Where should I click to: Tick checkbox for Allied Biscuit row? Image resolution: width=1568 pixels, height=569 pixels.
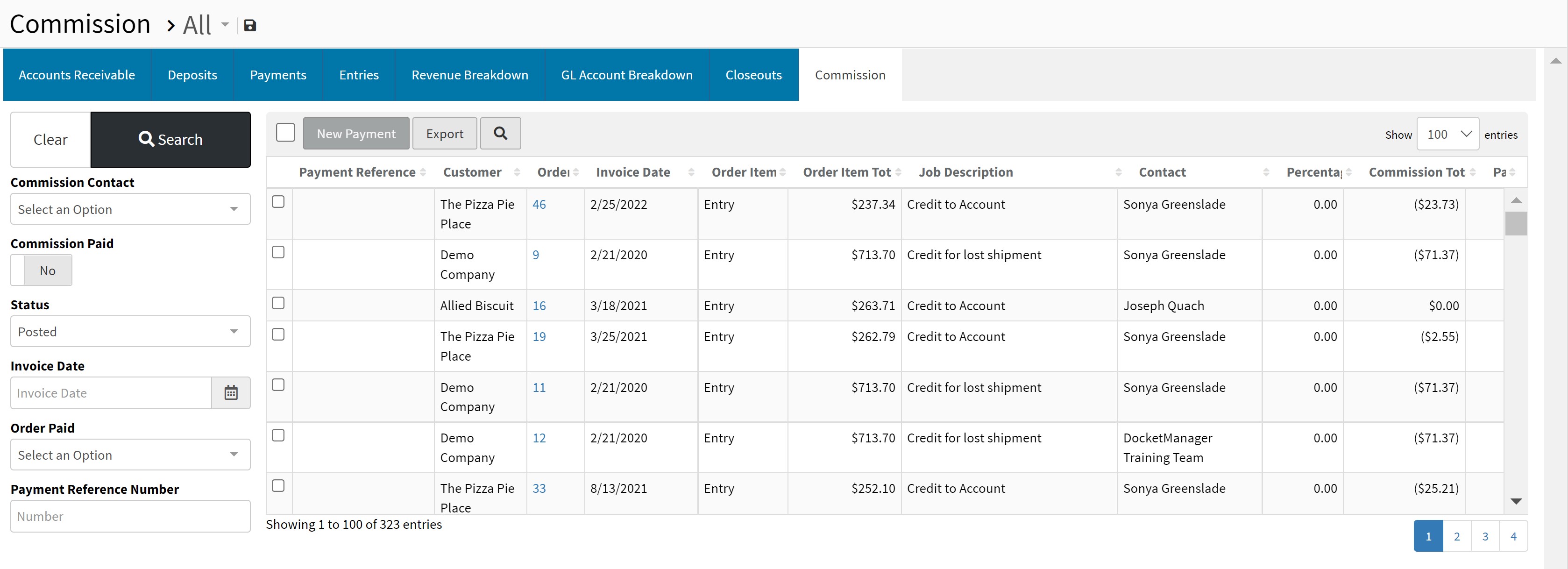click(x=278, y=303)
